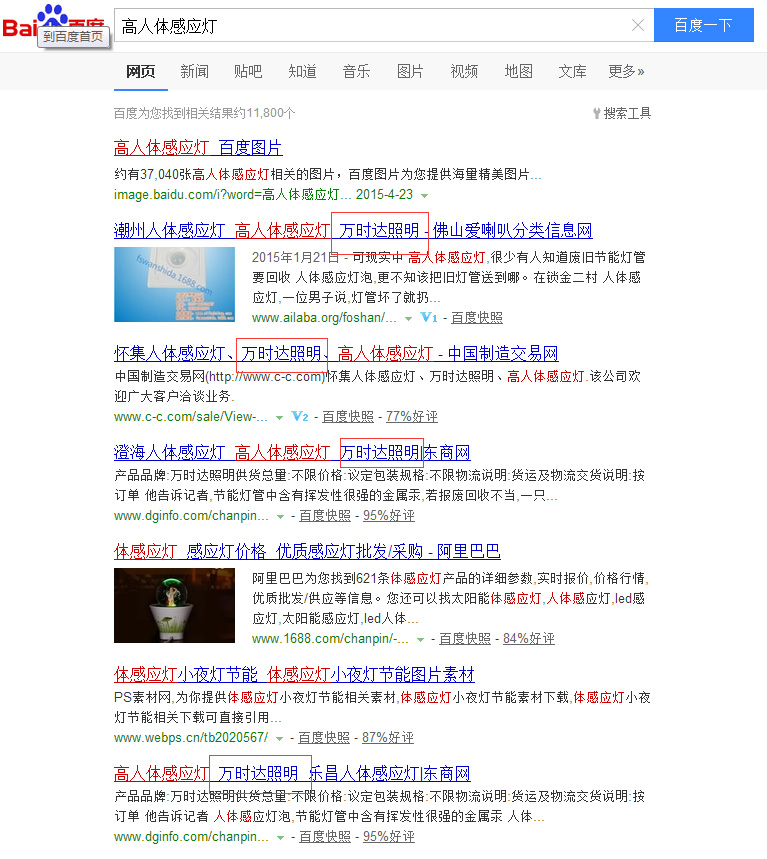Click the www.webps.cn/tb2020567 green URL
This screenshot has width=767, height=859.
[x=191, y=738]
